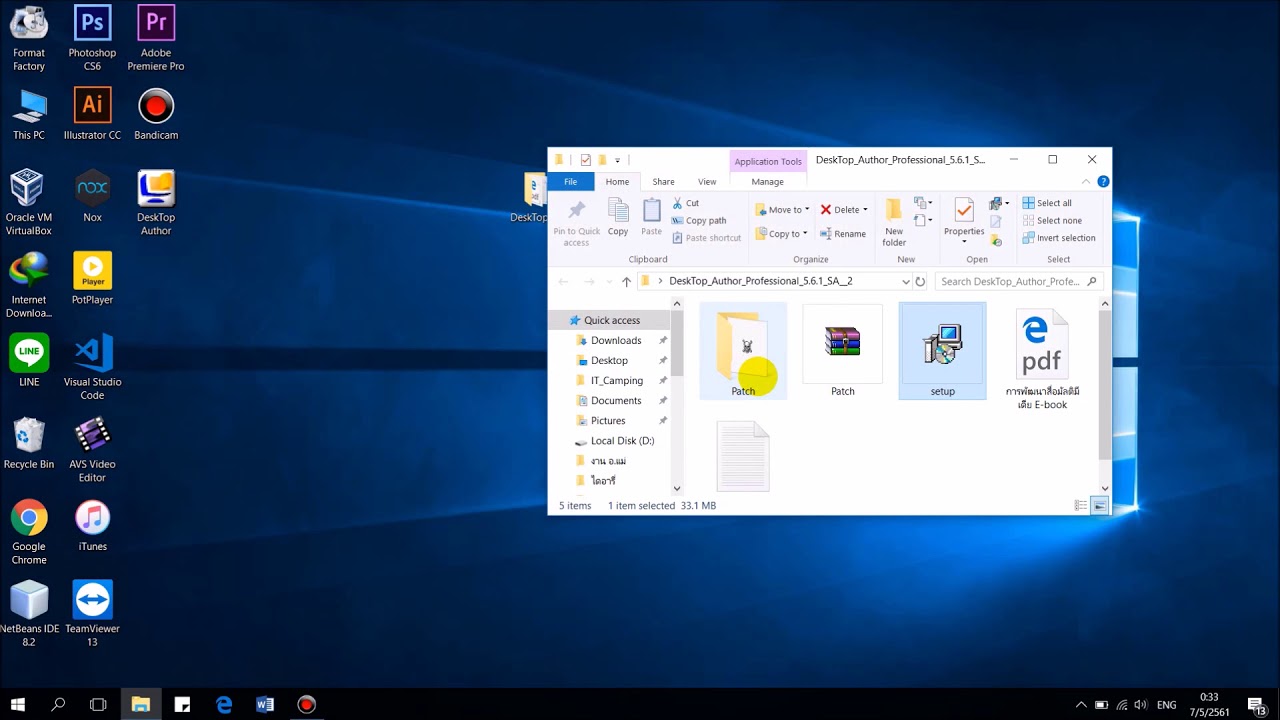Select the E-book PDF file
This screenshot has width=1280, height=720.
[1042, 359]
